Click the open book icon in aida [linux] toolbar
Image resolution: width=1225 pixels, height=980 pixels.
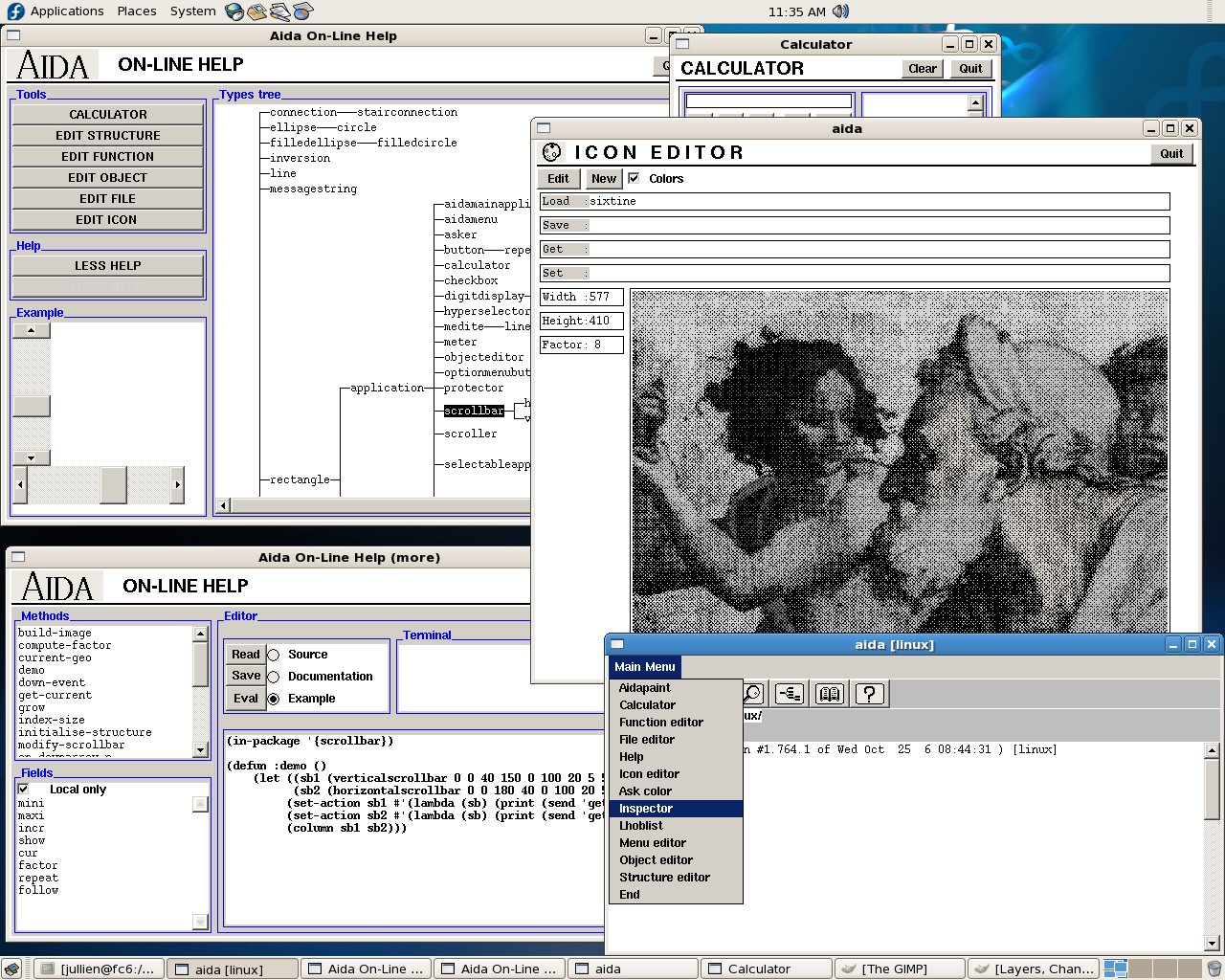(x=829, y=693)
